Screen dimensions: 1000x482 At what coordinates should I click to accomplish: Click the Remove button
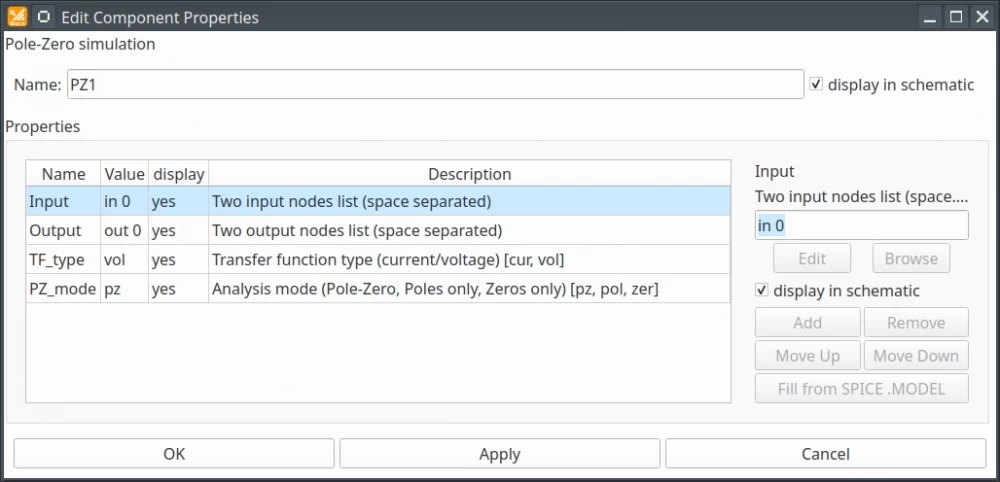pyautogui.click(x=916, y=323)
